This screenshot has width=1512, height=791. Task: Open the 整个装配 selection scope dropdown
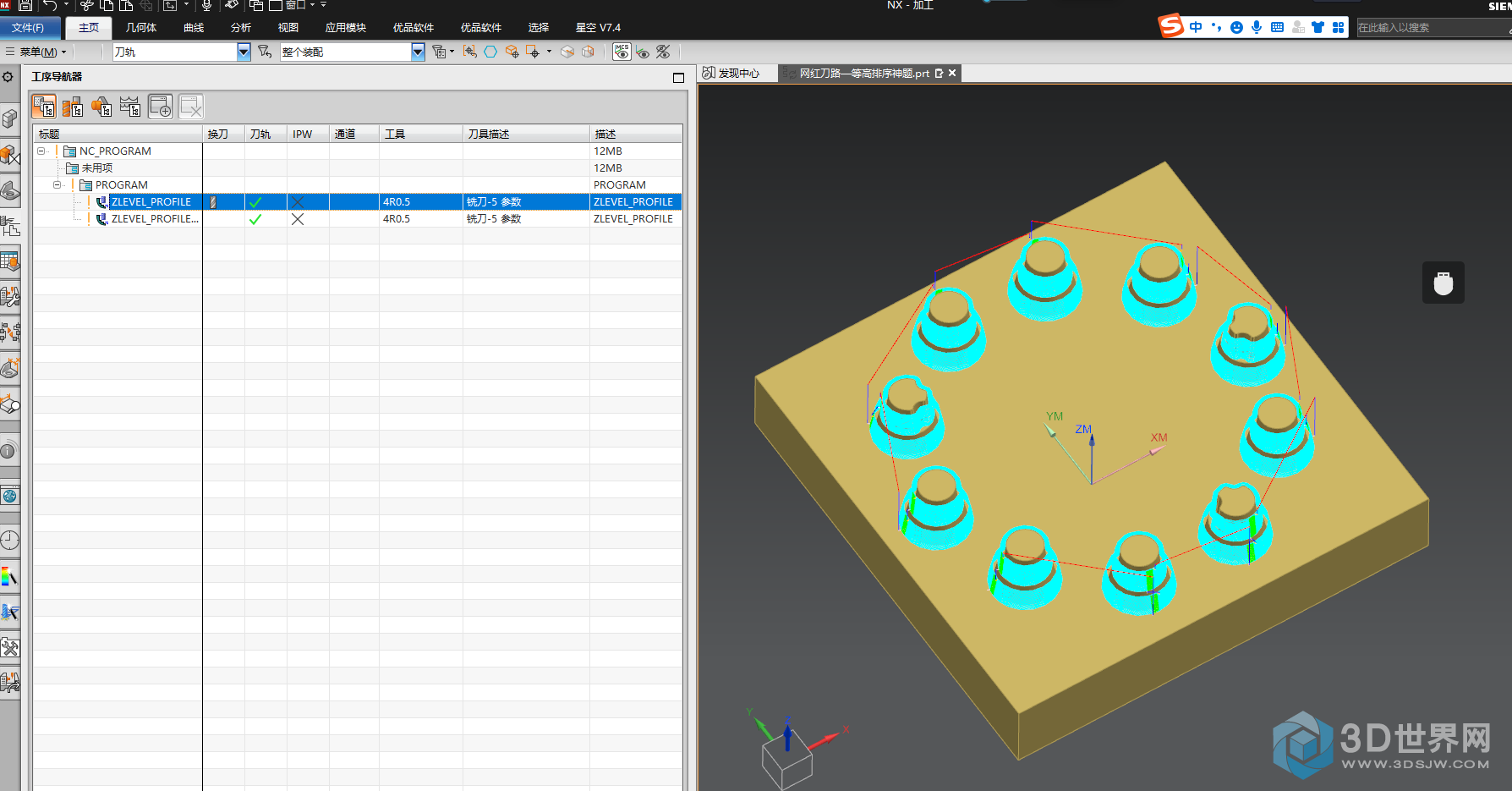pyautogui.click(x=418, y=52)
